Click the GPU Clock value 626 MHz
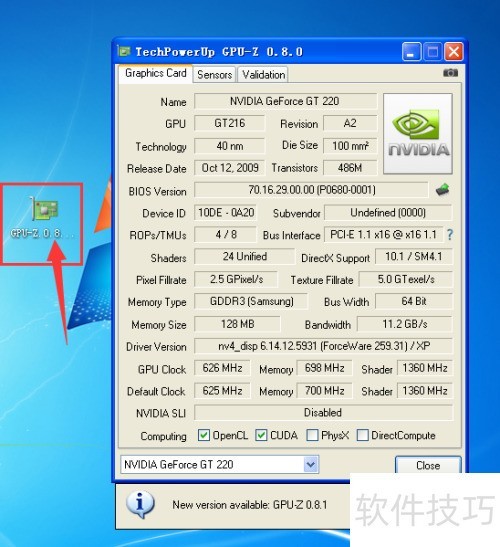This screenshot has width=500, height=547. pos(222,368)
